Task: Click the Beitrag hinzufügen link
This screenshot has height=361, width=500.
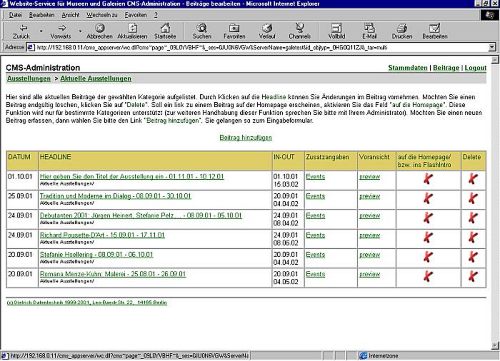Action: 246,137
